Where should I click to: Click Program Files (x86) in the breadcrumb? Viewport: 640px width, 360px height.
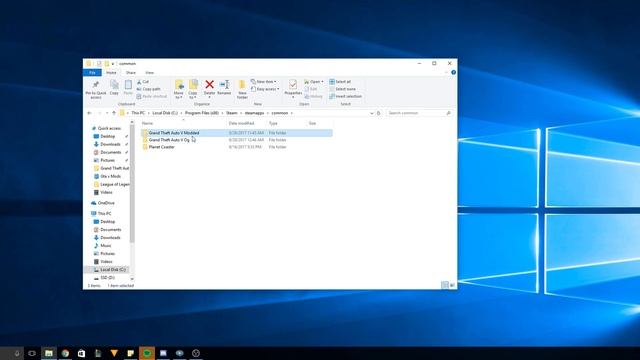tap(202, 113)
